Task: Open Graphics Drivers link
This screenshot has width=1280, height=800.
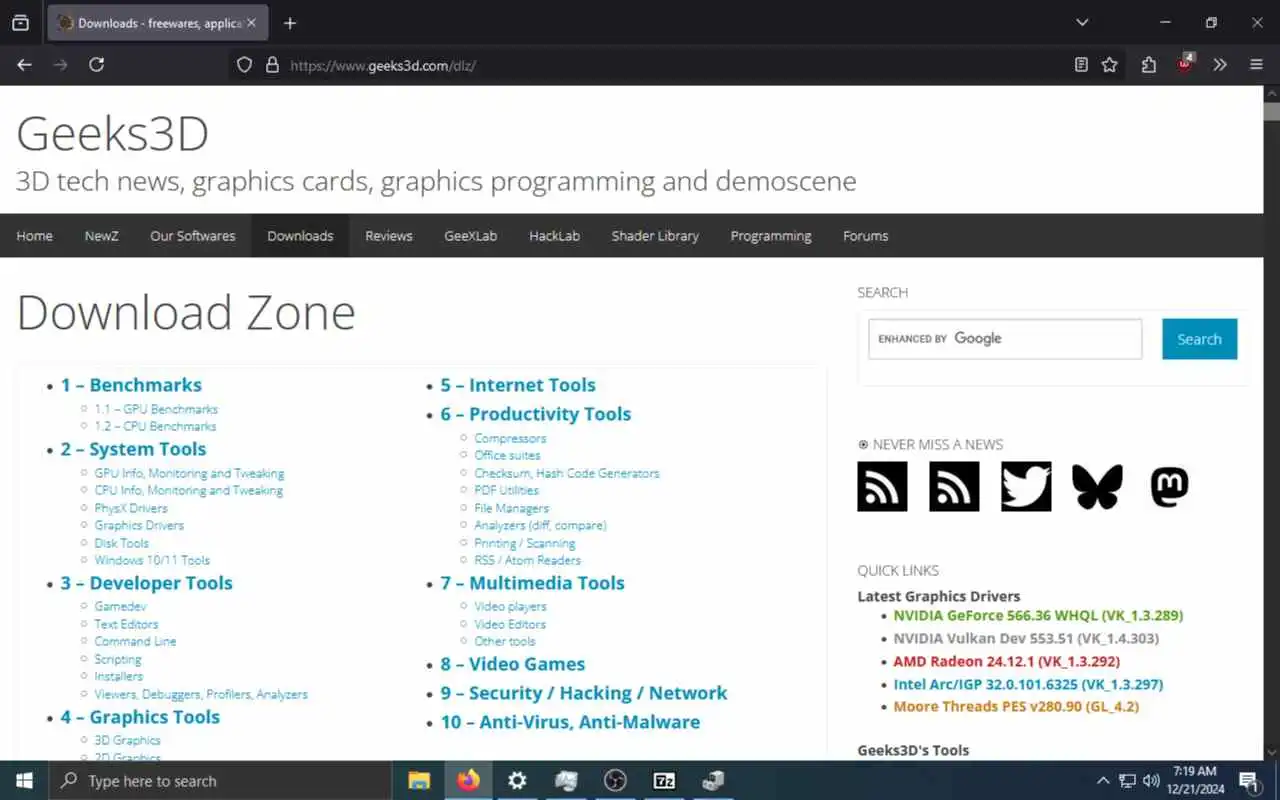Action: (139, 525)
